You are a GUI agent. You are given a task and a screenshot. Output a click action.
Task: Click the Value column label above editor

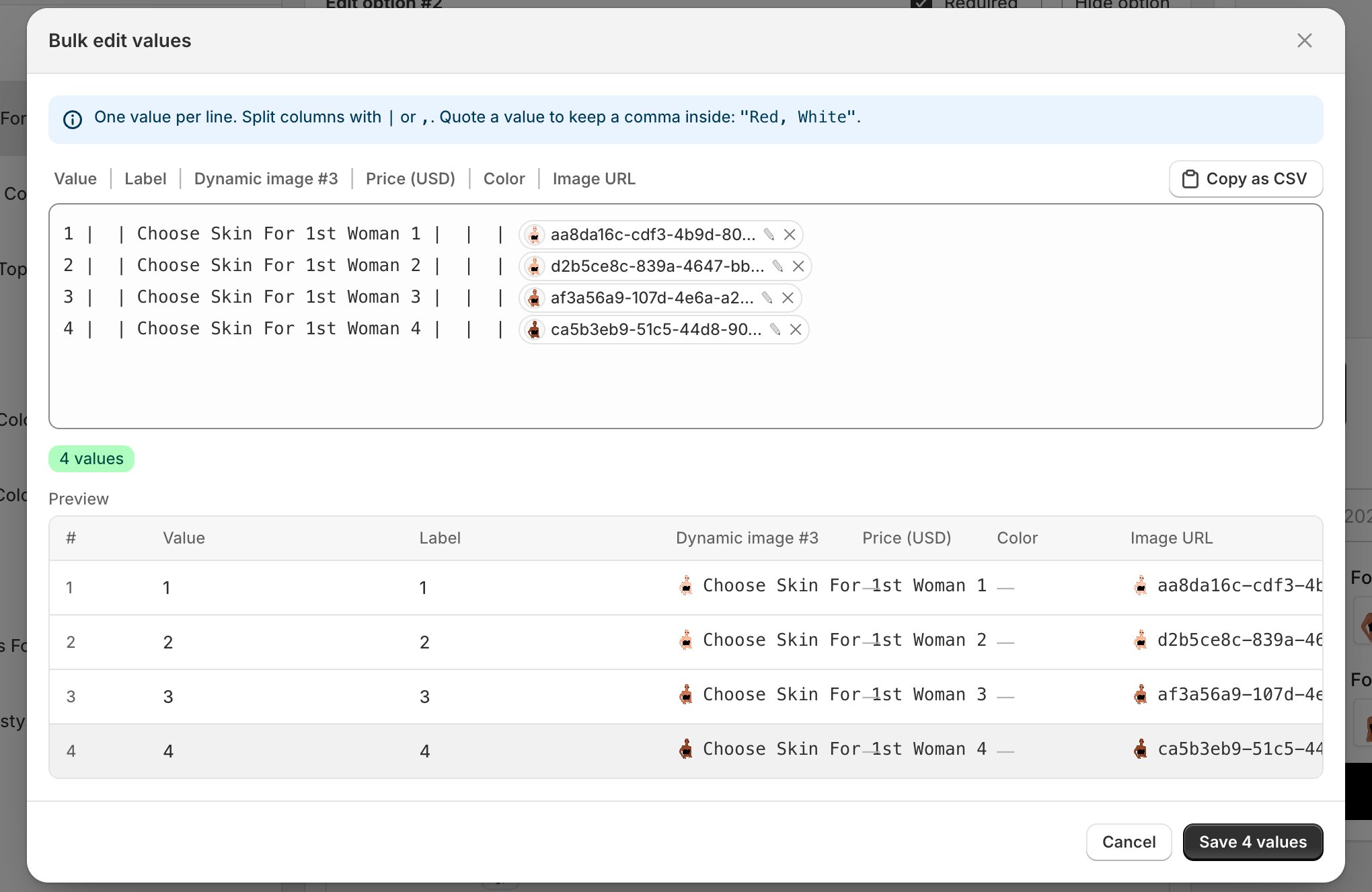click(x=75, y=179)
